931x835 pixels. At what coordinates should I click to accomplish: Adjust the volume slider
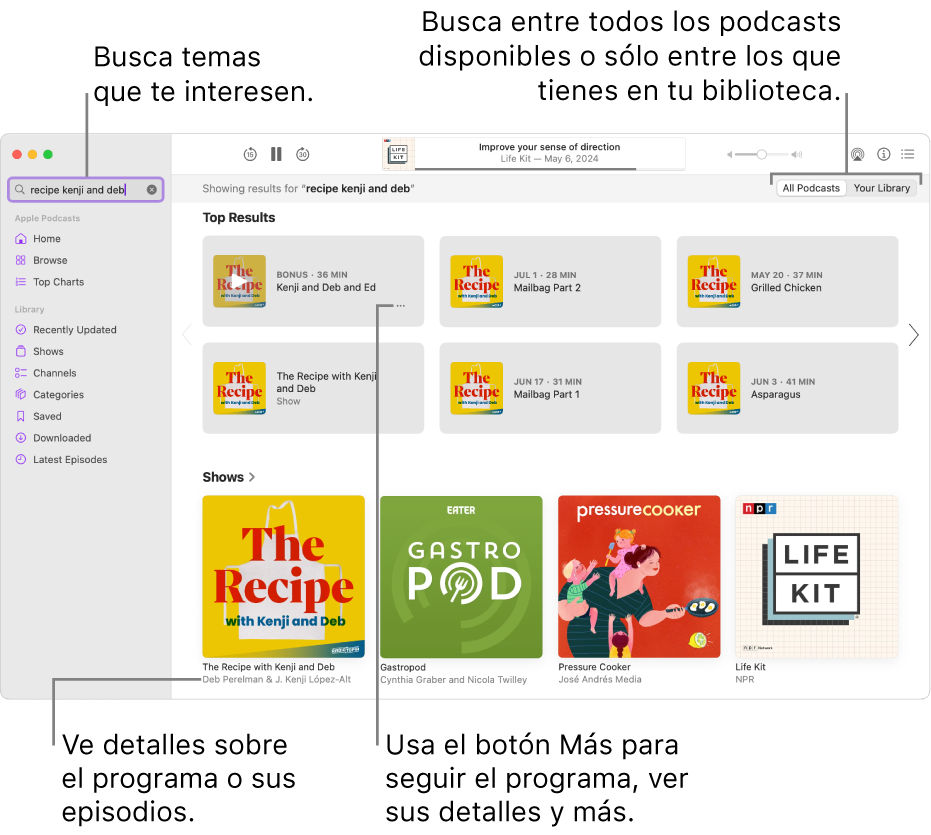click(763, 154)
